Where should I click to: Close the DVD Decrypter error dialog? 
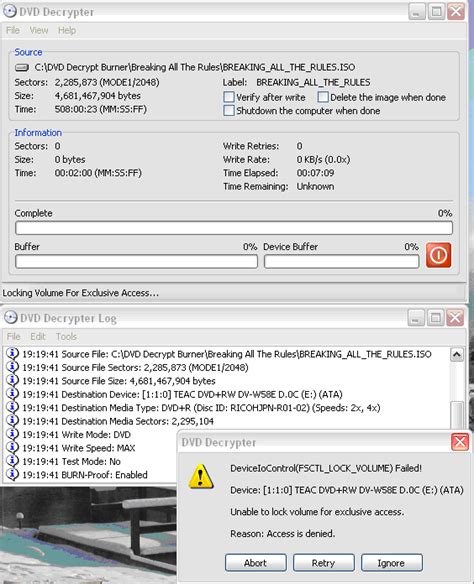459,442
